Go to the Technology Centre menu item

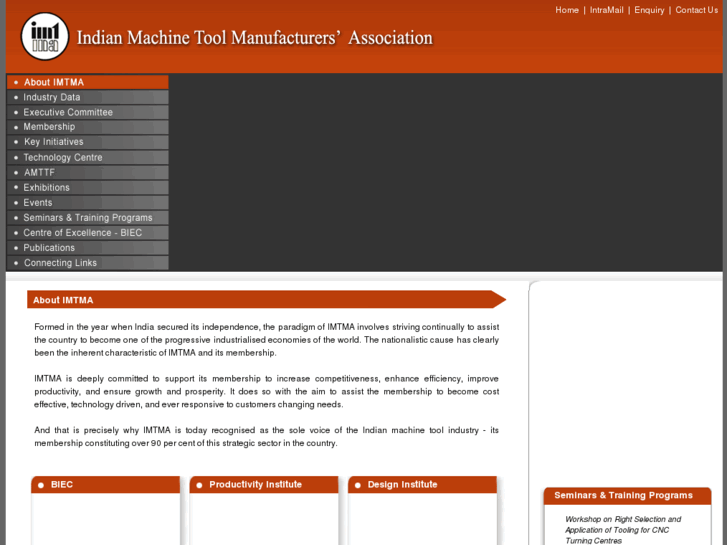(88, 157)
